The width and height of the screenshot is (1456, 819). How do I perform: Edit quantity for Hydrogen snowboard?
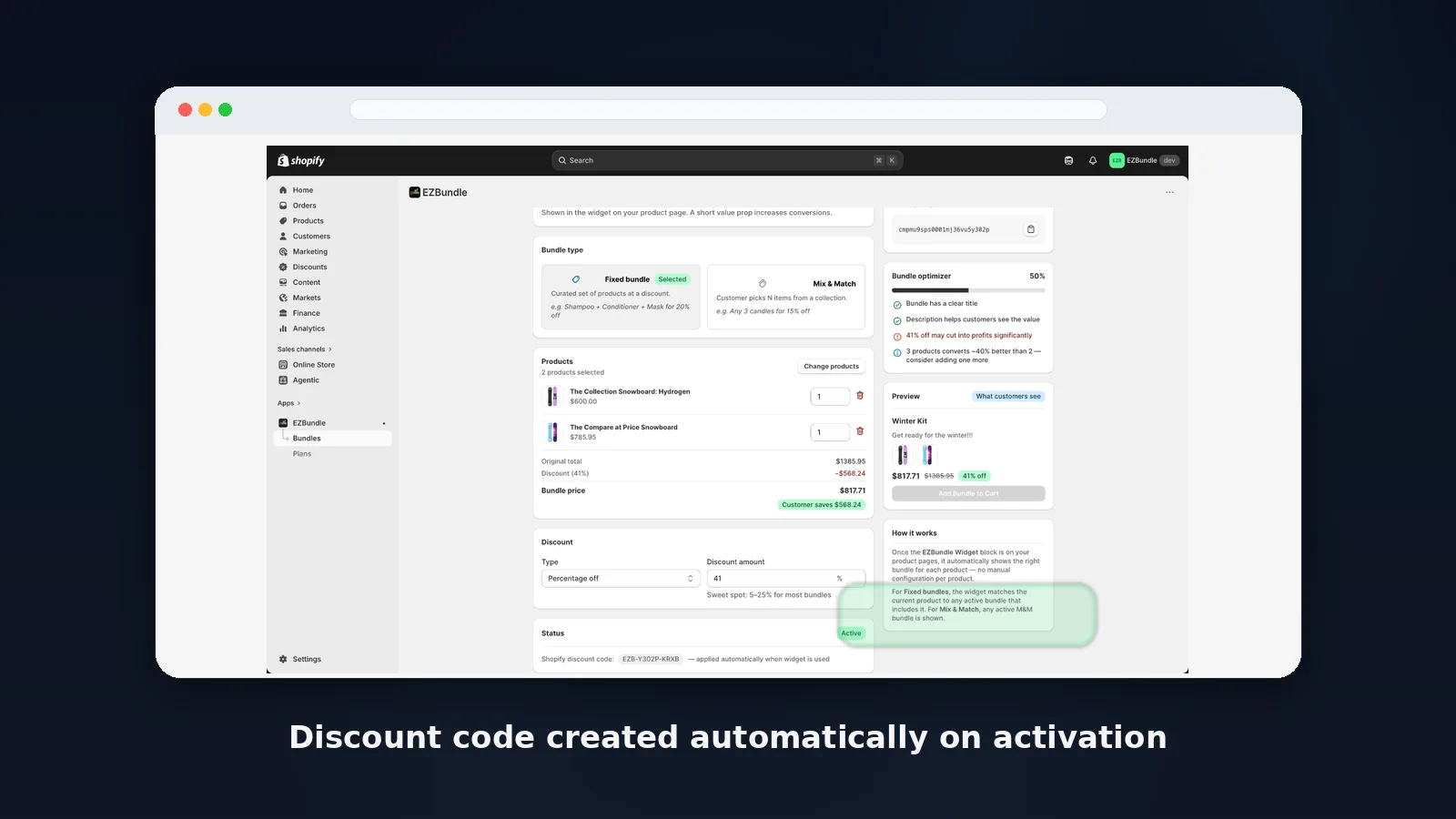click(830, 397)
